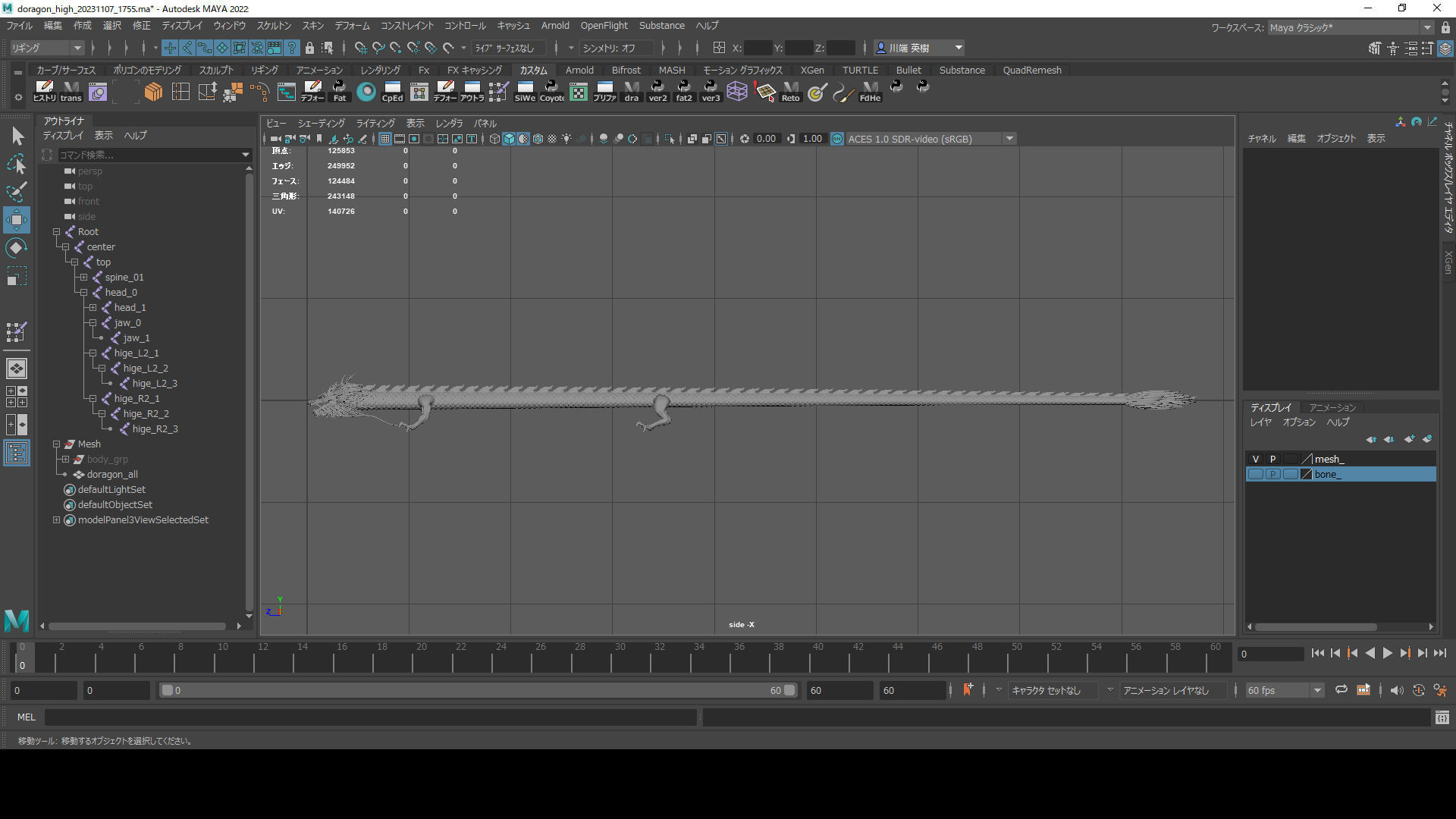Screen dimensions: 1456x819
Task: Open the Fat shelf script
Action: (339, 92)
